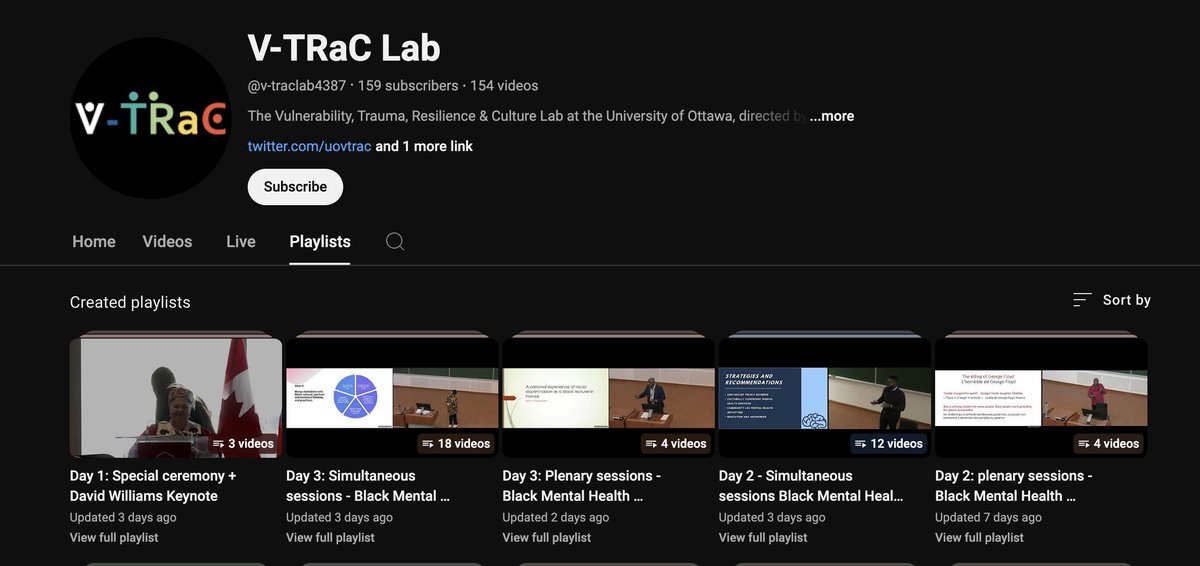The width and height of the screenshot is (1200, 566).
Task: Open Day 3 Plenary sessions playlist thumbnail
Action: [608, 397]
